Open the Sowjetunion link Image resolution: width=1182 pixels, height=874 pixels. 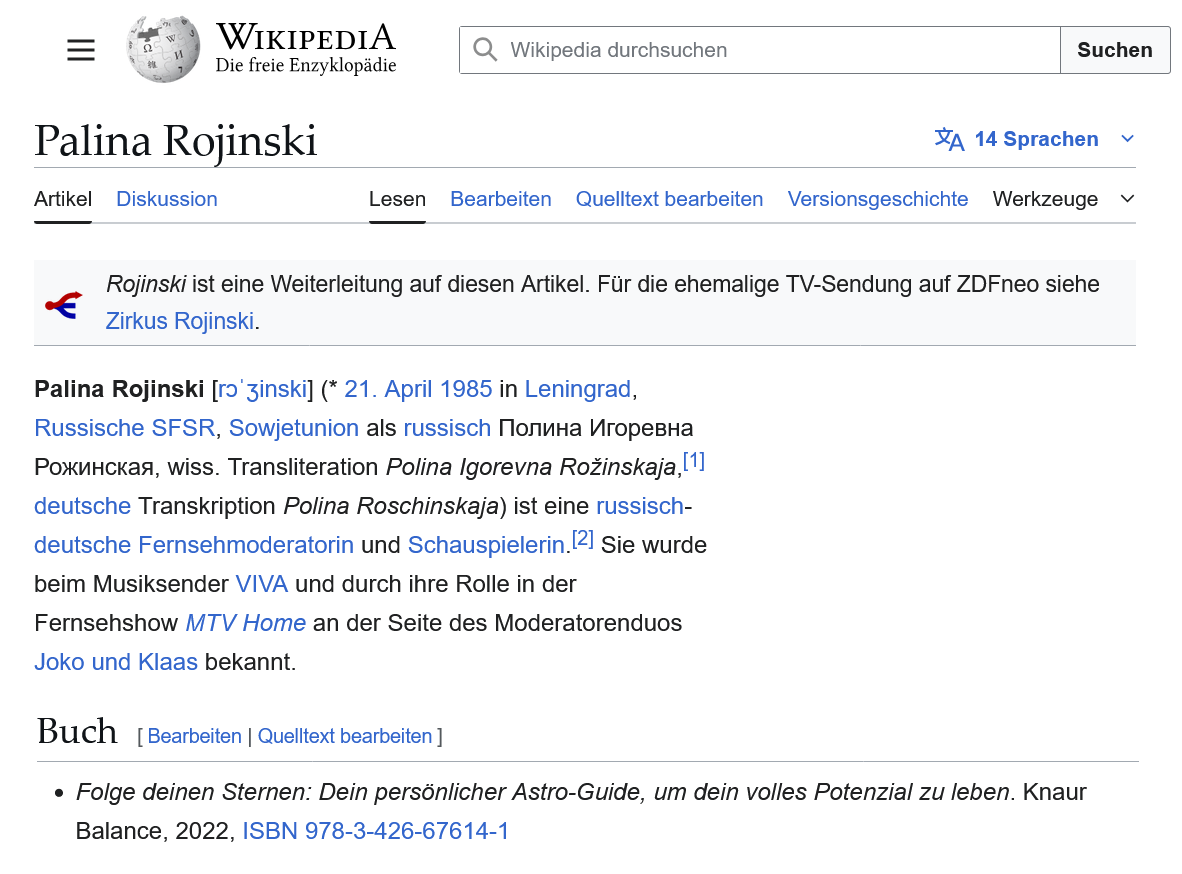pos(294,428)
